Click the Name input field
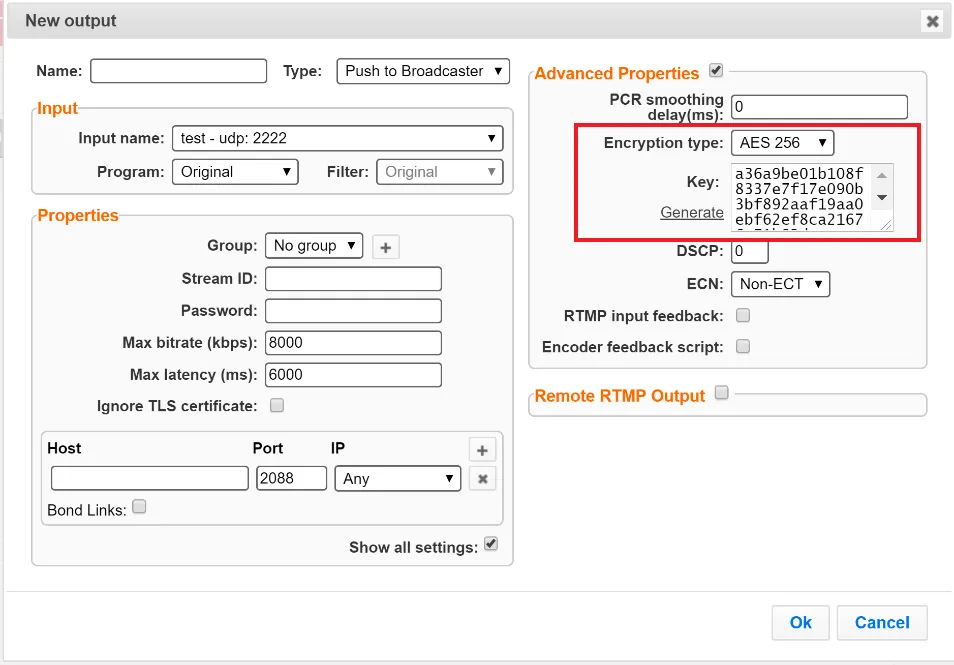The width and height of the screenshot is (954, 665). point(178,71)
